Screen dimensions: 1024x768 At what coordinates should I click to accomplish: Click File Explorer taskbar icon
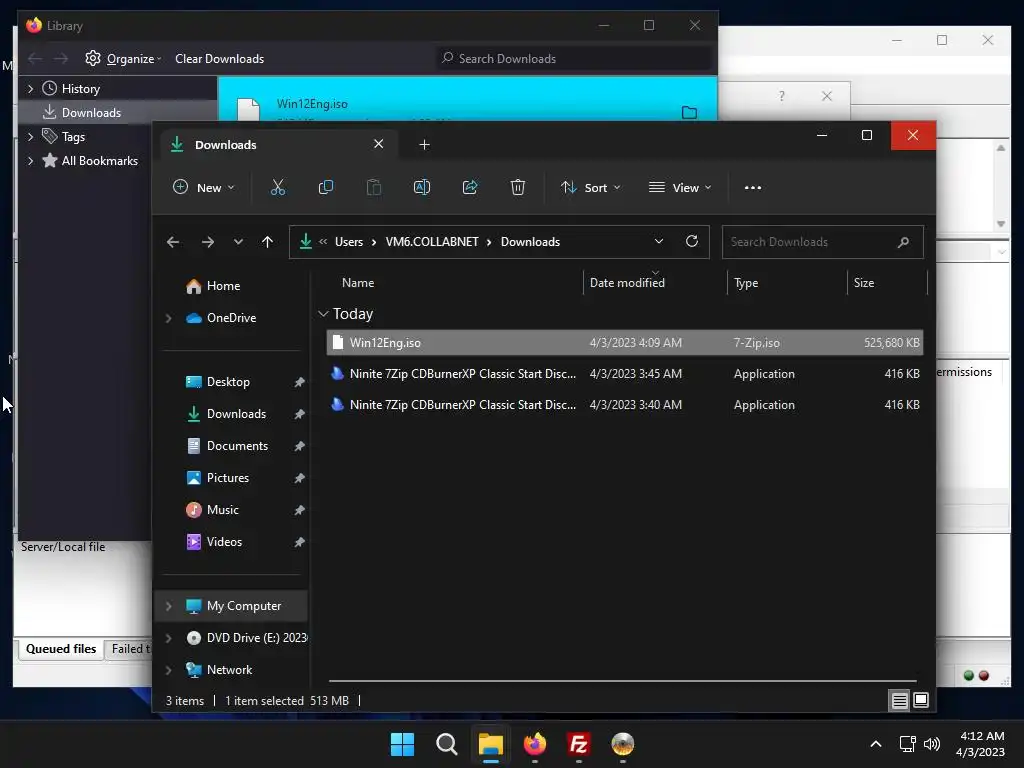pos(490,744)
